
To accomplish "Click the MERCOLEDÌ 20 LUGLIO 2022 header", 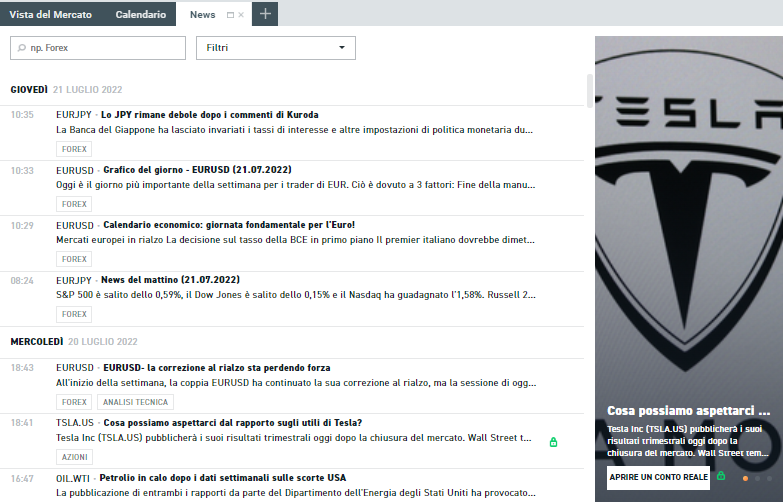I will coord(74,342).
